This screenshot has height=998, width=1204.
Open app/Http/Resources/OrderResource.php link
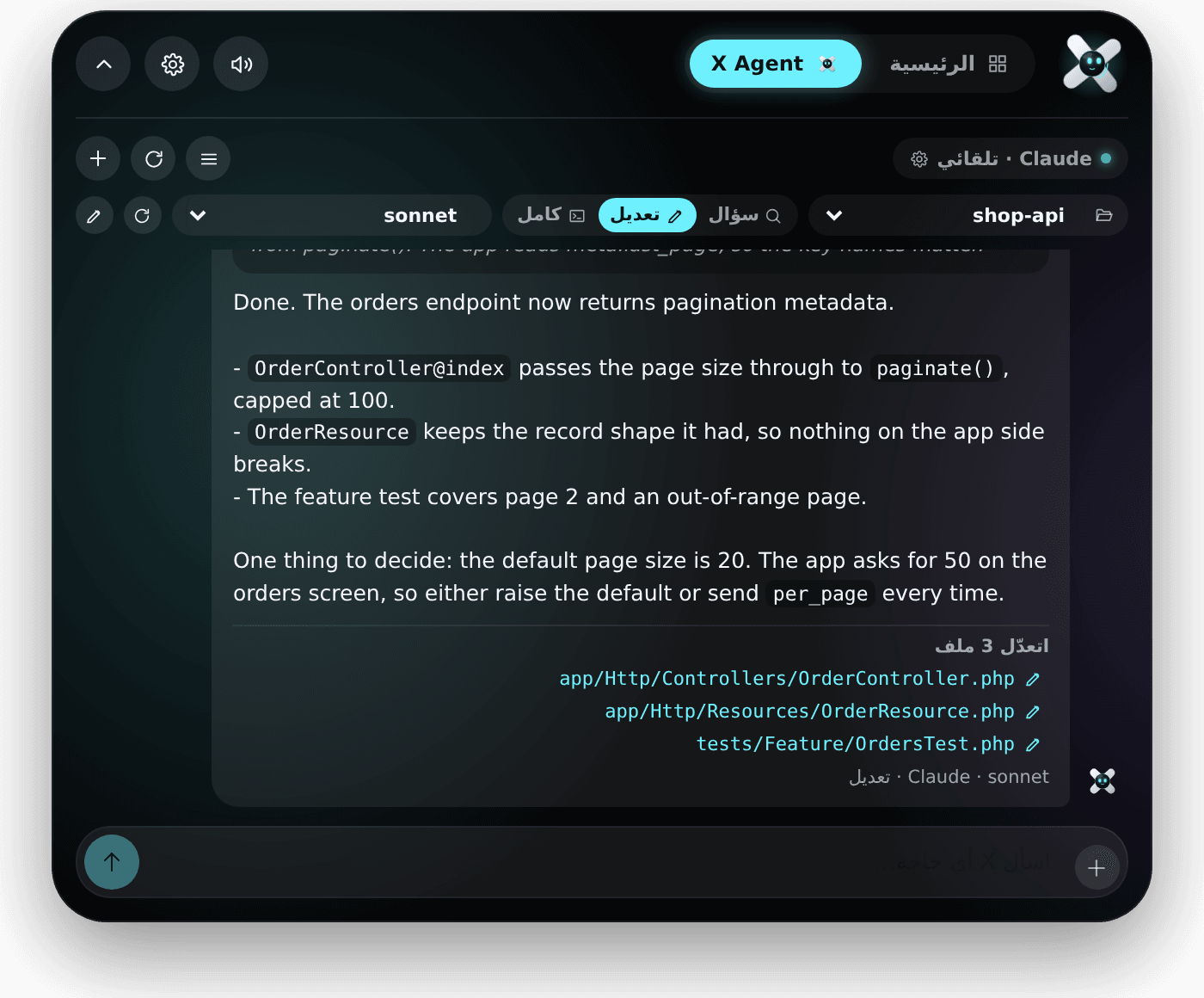click(809, 712)
